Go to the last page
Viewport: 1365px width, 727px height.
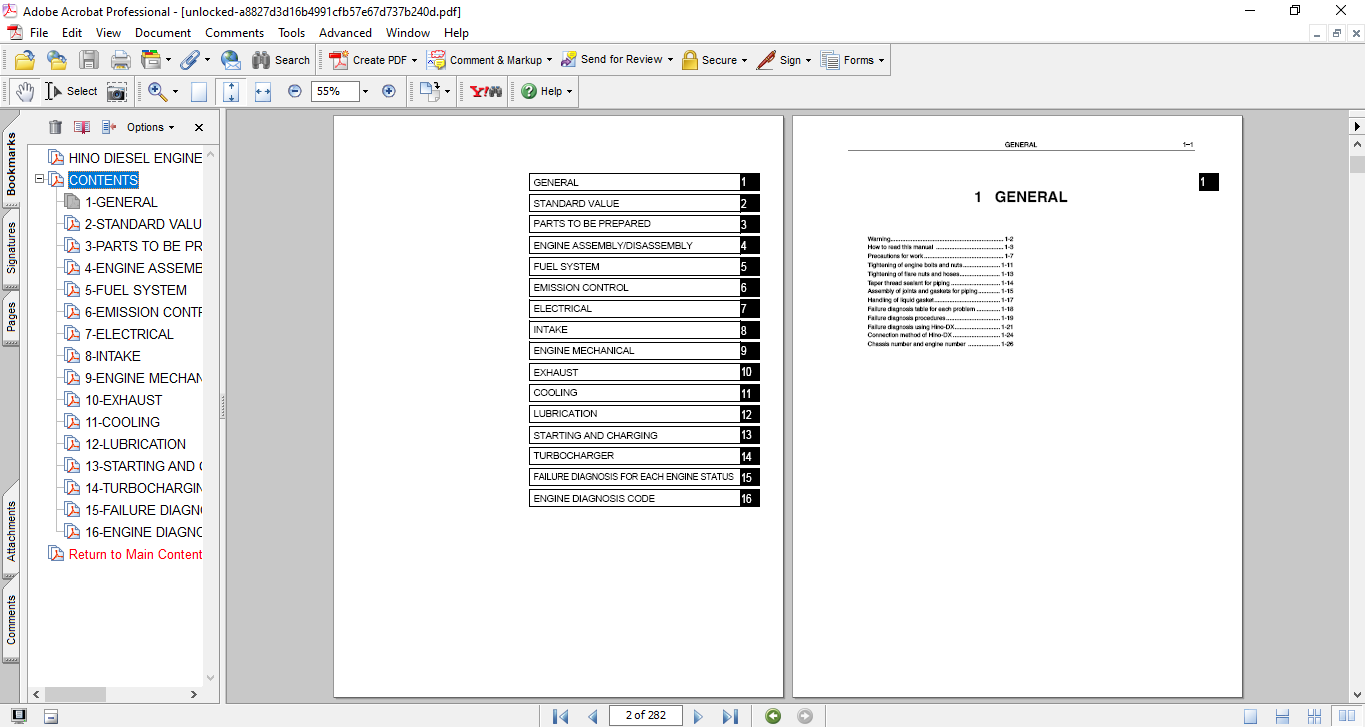pyautogui.click(x=730, y=716)
